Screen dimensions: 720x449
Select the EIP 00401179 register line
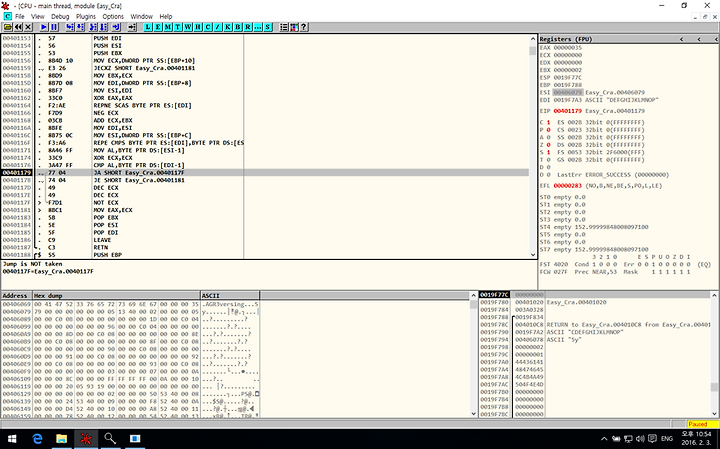[592, 111]
